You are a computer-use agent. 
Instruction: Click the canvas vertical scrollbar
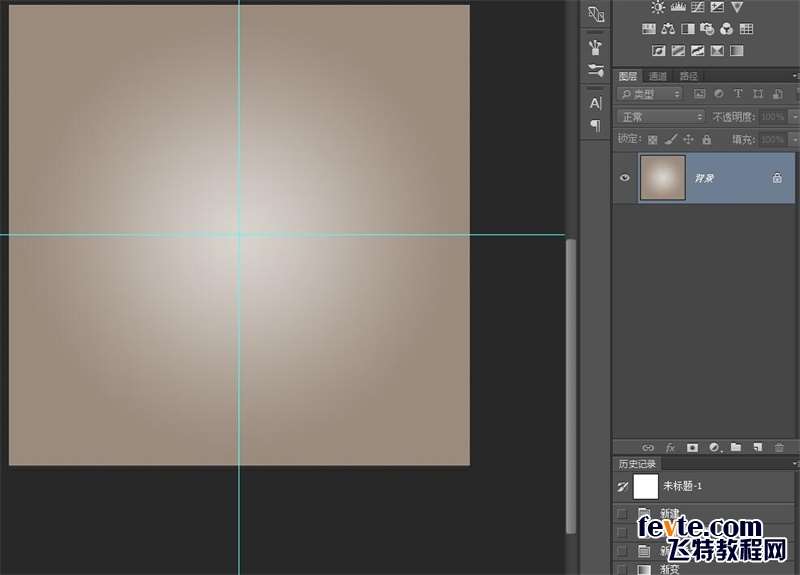point(571,386)
